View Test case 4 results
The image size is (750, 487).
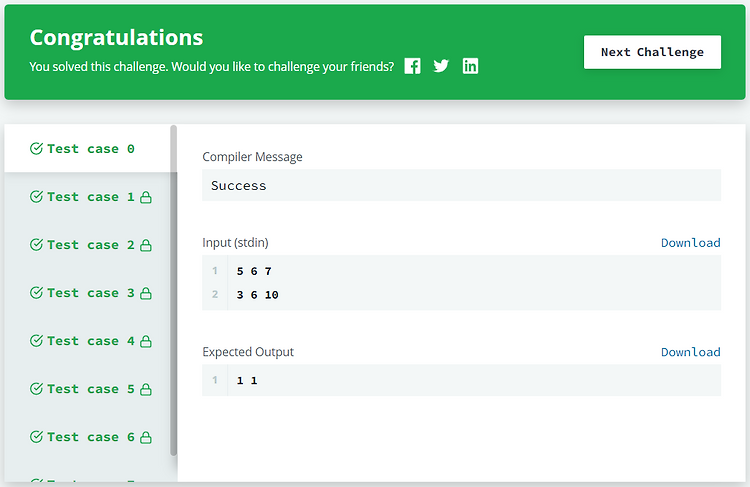point(88,341)
